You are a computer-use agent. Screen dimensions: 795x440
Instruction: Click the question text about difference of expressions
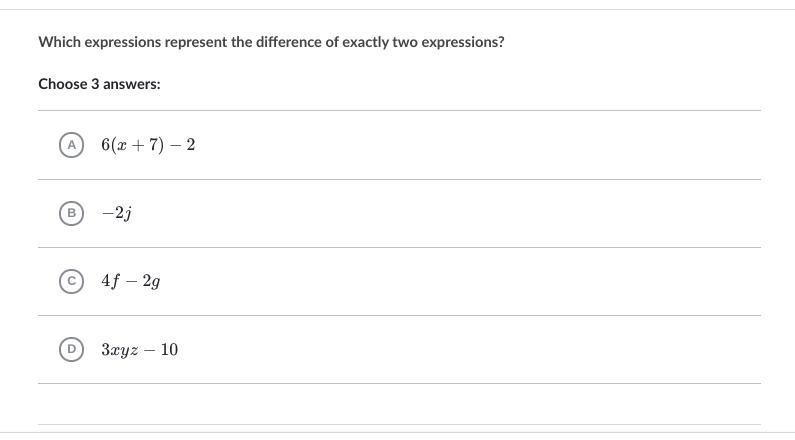click(271, 42)
